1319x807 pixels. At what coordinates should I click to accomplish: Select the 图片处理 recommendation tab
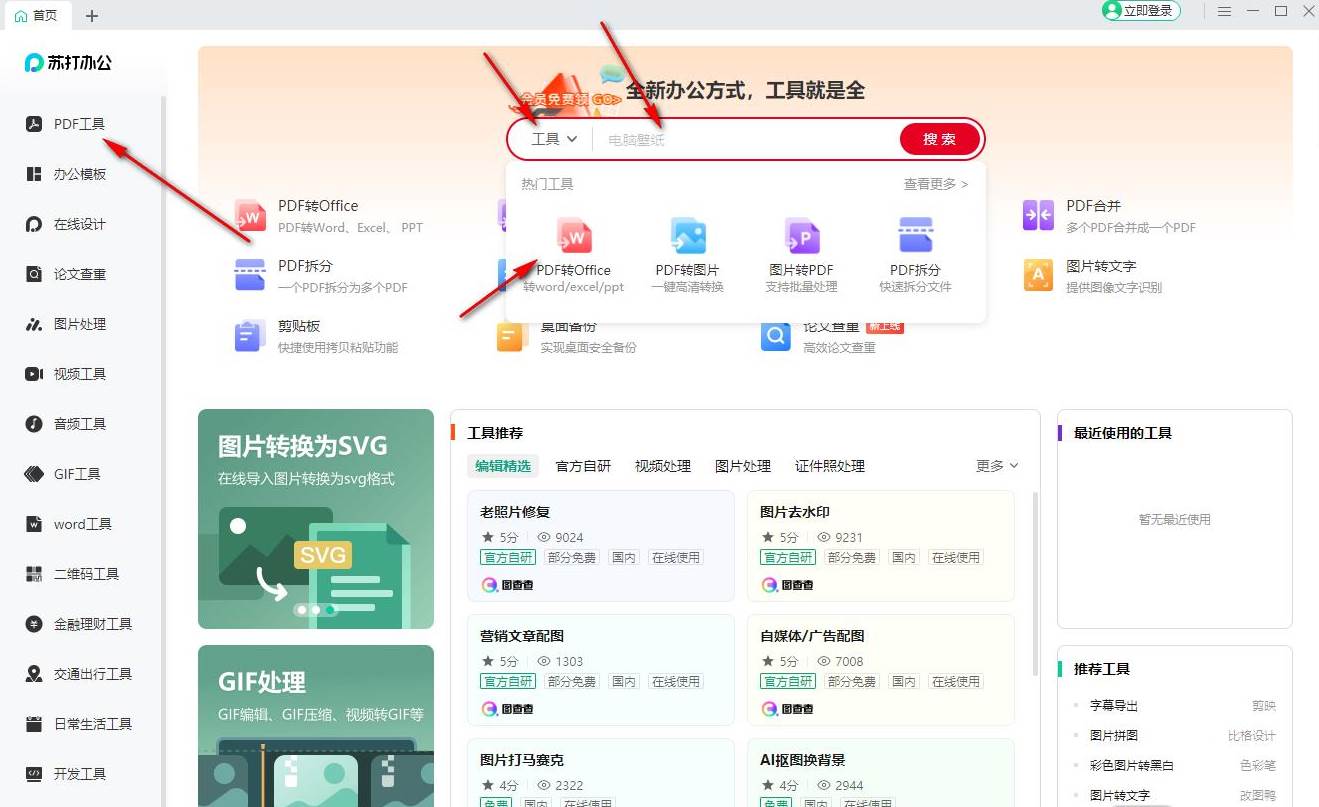point(743,466)
